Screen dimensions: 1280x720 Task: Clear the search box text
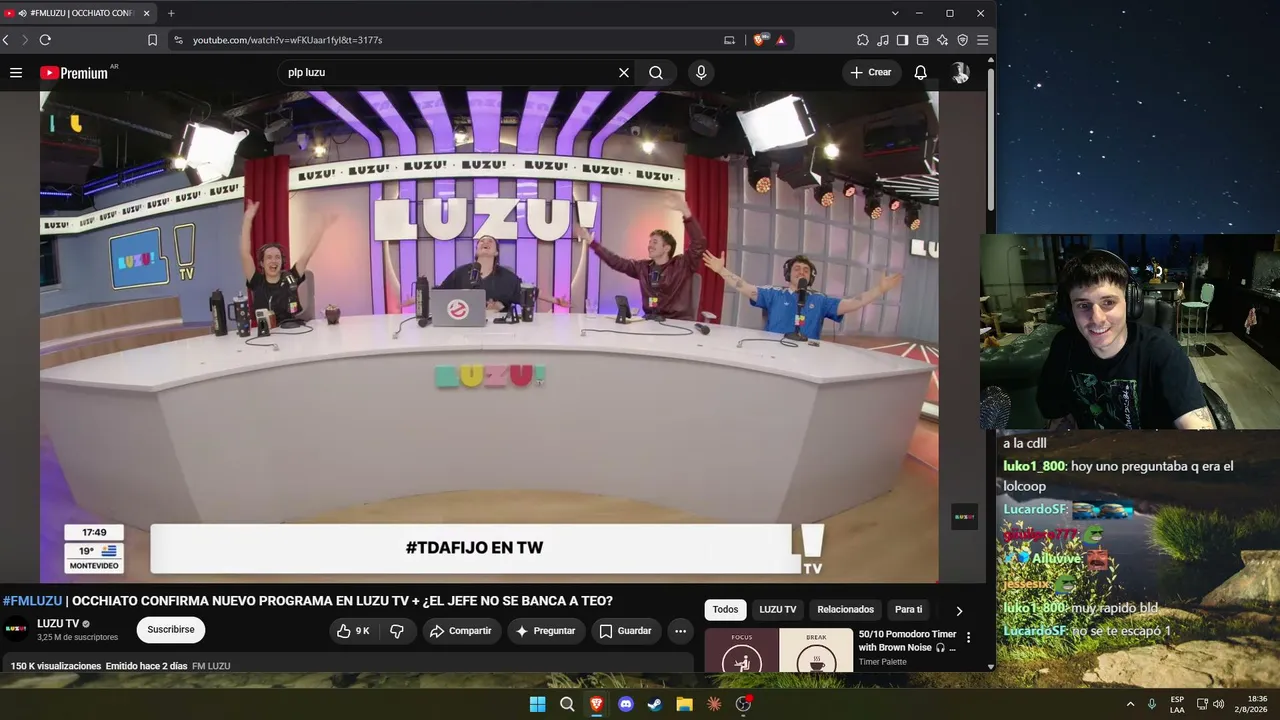624,72
